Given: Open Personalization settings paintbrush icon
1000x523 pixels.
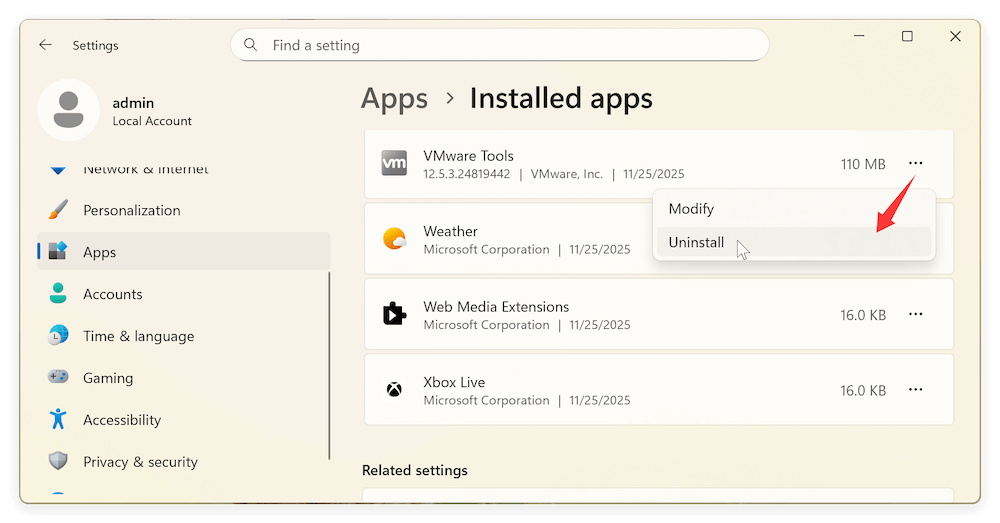Looking at the screenshot, I should 58,210.
